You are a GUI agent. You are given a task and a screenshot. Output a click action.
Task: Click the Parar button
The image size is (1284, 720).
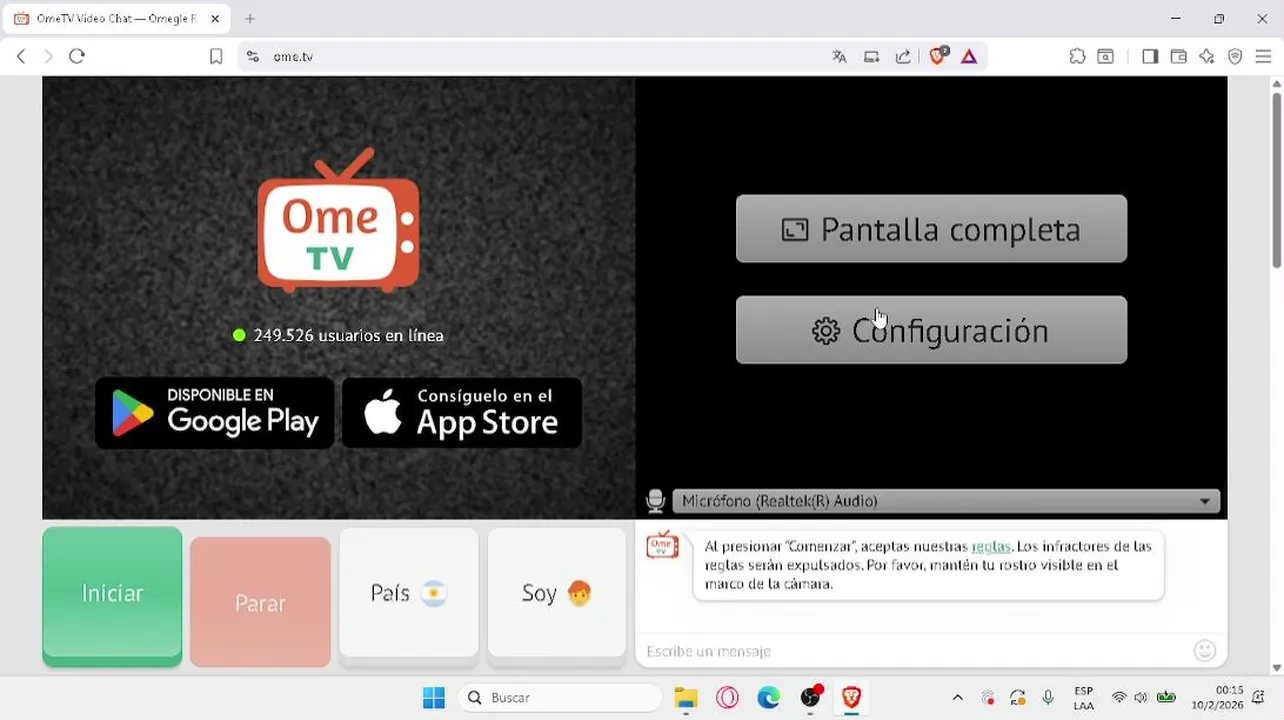[260, 603]
